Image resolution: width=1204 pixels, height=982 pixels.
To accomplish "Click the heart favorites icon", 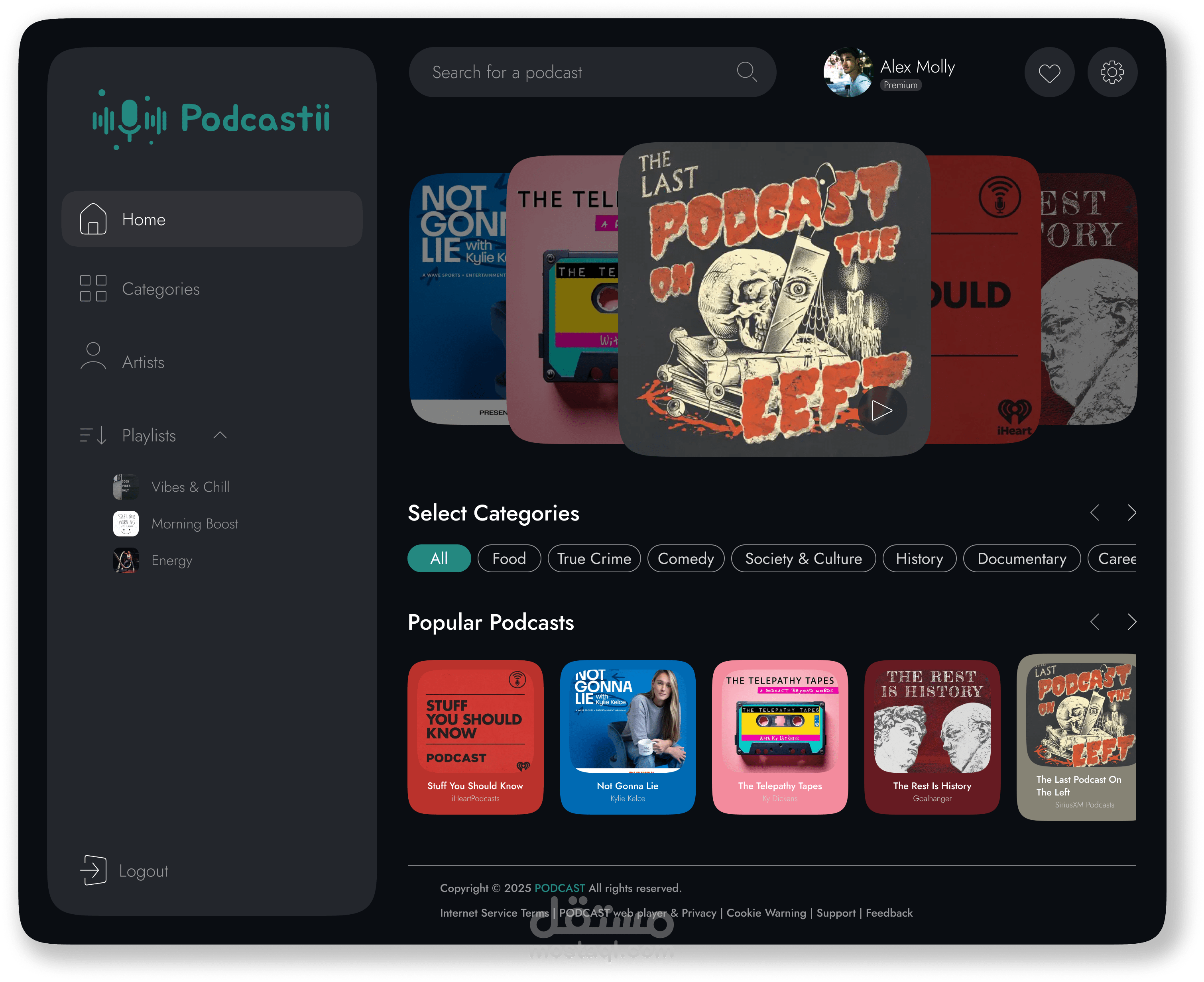I will 1049,73.
